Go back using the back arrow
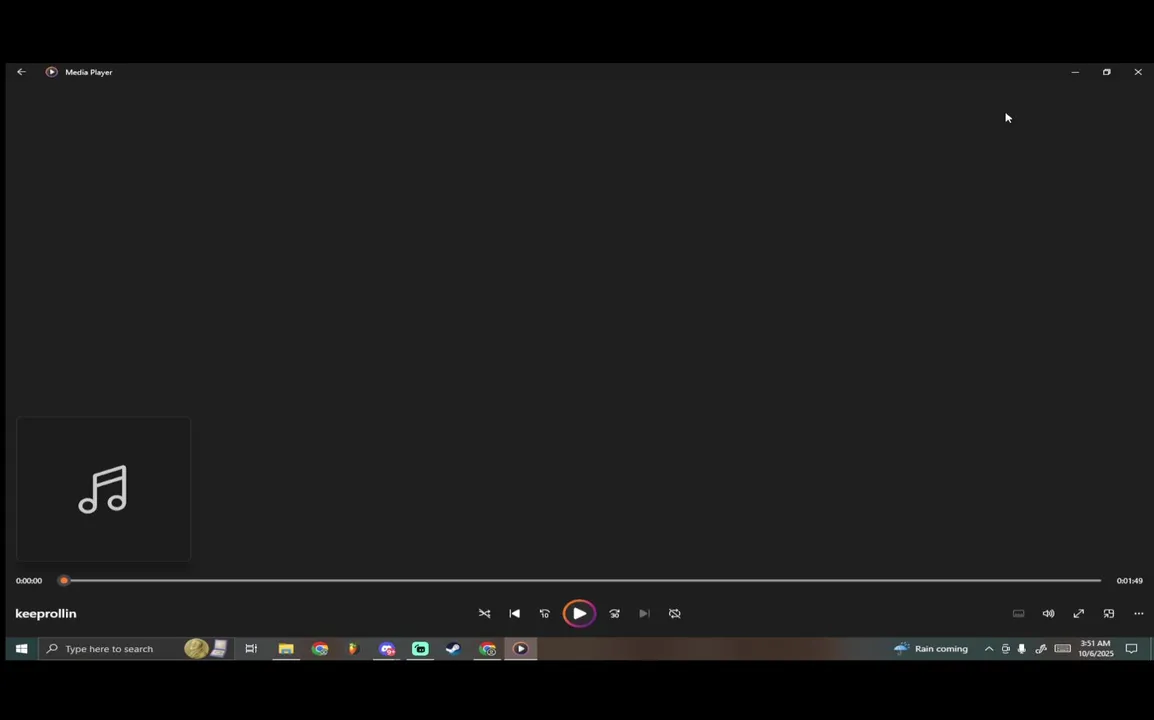The width and height of the screenshot is (1154, 720). 21,72
